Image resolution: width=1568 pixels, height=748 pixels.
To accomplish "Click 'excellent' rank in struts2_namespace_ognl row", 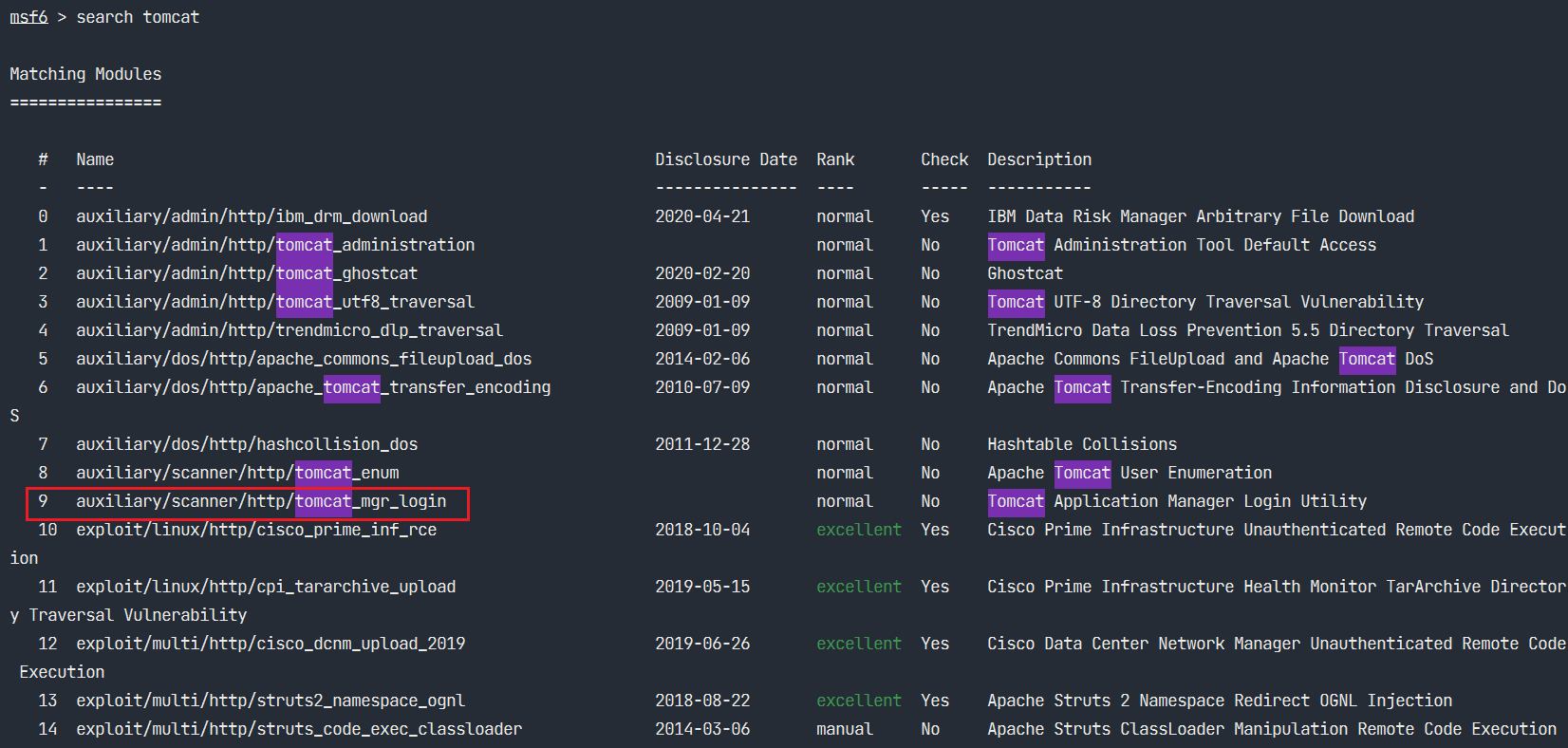I will coord(859,701).
